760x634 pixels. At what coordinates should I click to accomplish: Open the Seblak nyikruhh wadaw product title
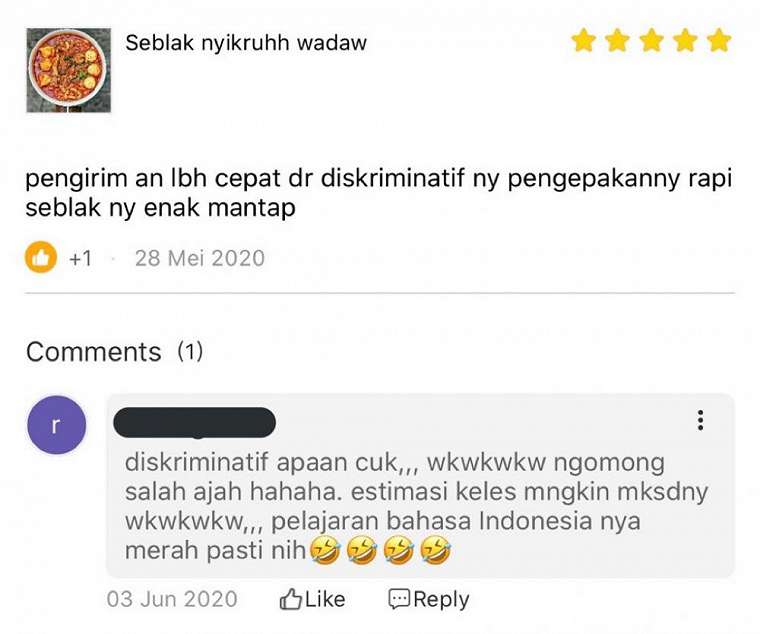tap(246, 43)
